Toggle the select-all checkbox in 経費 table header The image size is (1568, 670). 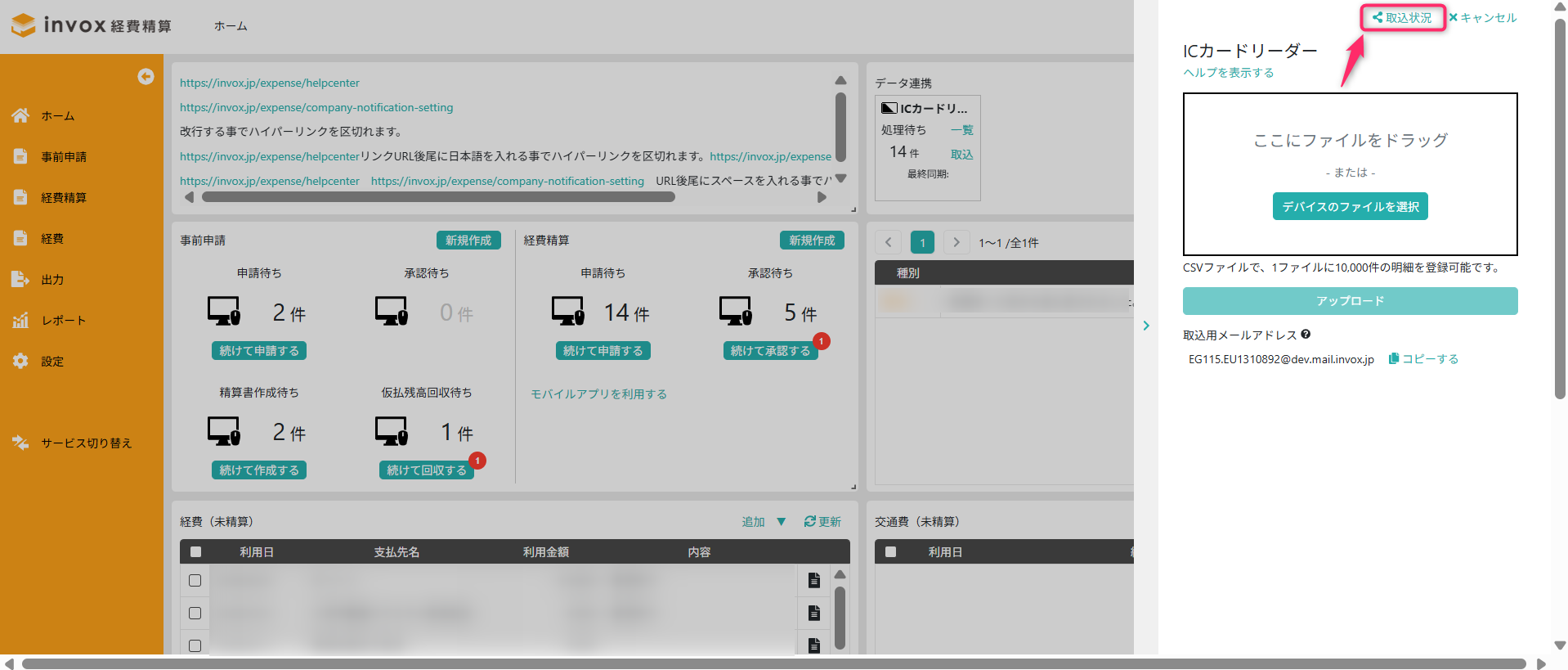click(x=195, y=552)
